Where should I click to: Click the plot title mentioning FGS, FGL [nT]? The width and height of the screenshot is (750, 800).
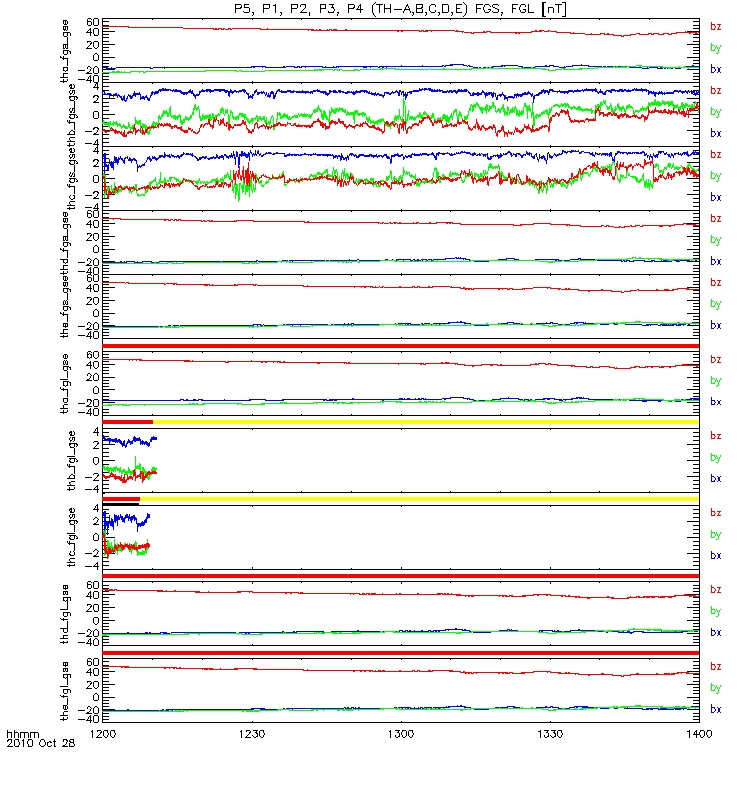coord(401,9)
